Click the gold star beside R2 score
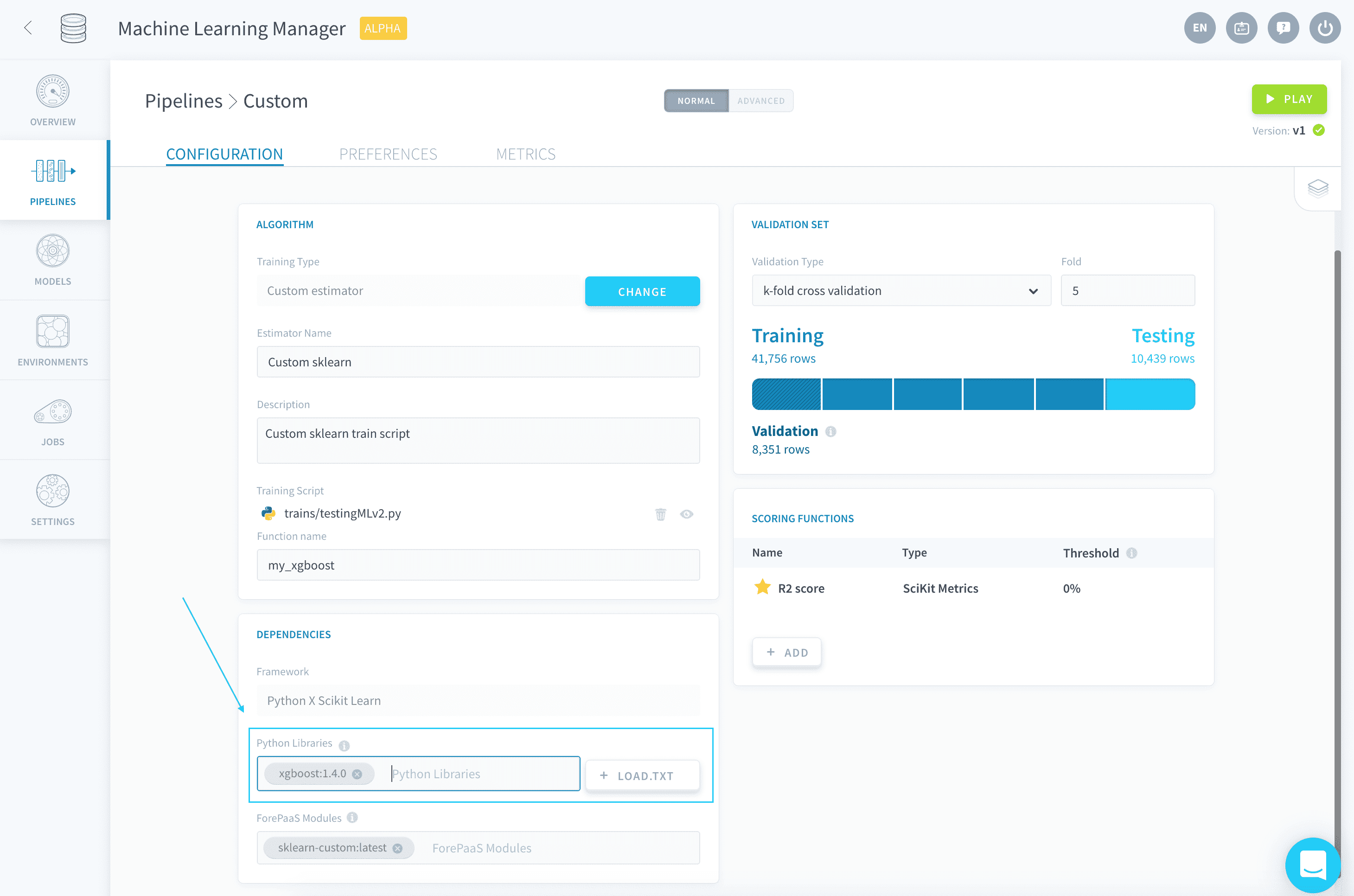 (x=762, y=587)
